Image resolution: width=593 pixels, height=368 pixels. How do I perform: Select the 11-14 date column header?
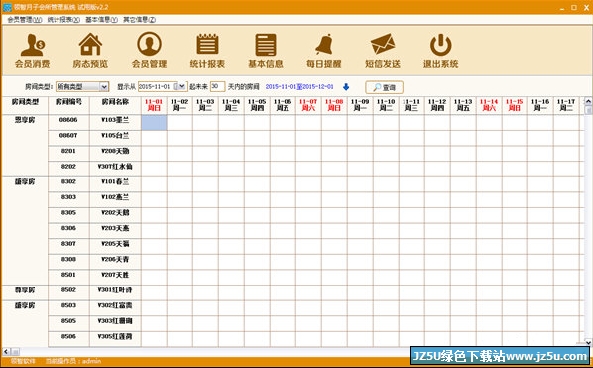[x=489, y=106]
